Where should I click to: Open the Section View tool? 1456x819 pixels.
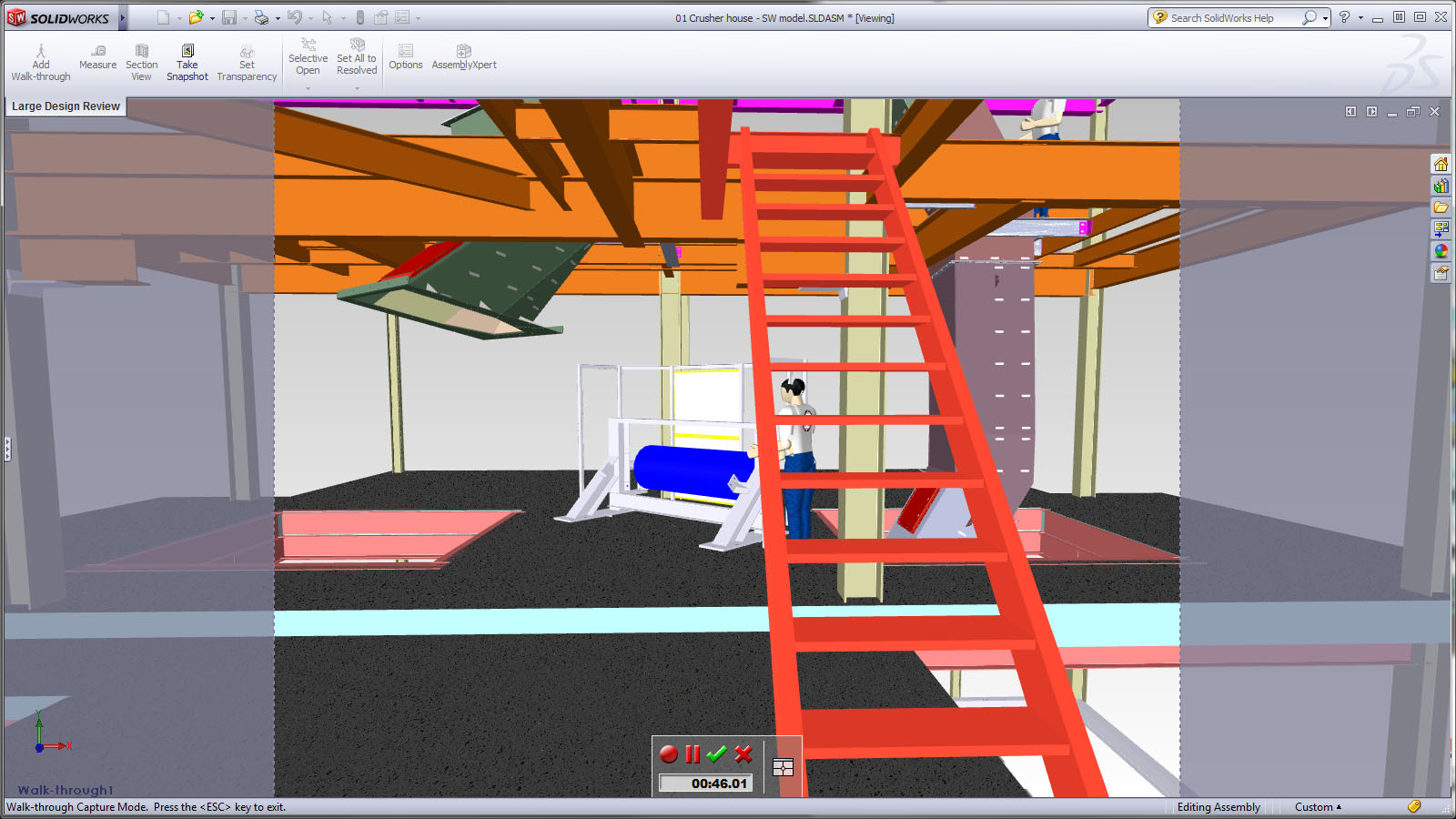pos(141,63)
